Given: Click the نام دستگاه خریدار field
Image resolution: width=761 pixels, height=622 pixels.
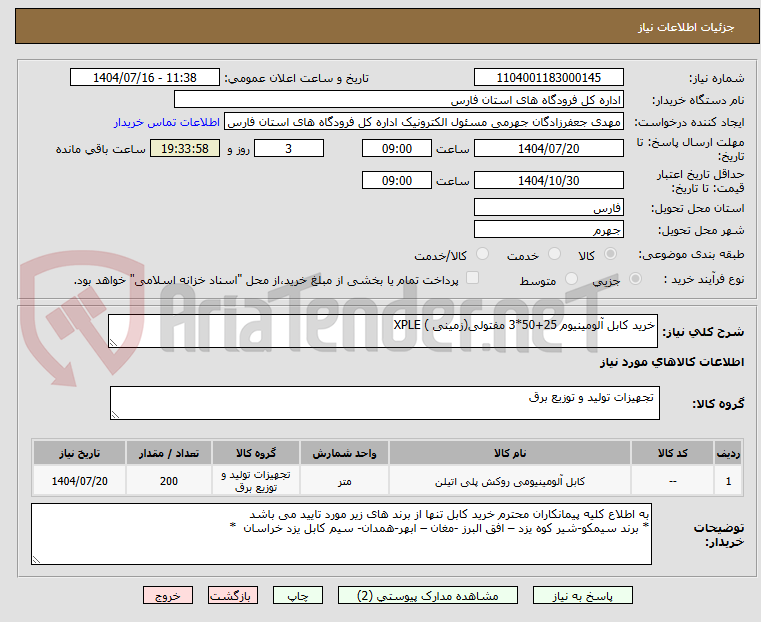Looking at the screenshot, I should pos(398,100).
